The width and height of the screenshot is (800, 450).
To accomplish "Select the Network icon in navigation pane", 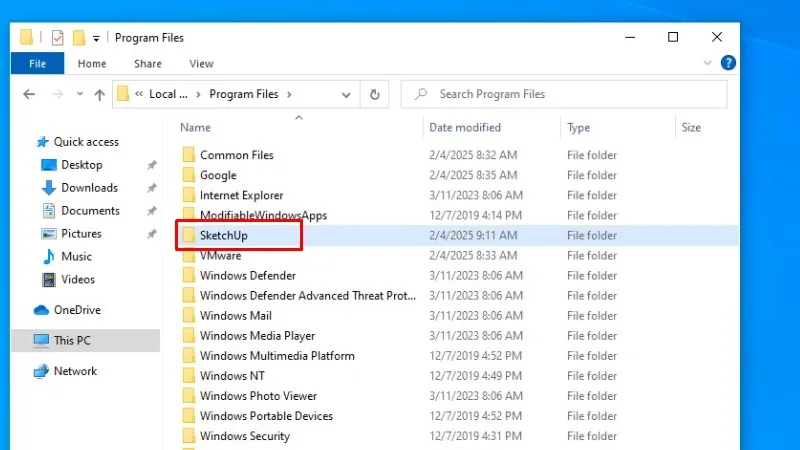I will pos(41,371).
